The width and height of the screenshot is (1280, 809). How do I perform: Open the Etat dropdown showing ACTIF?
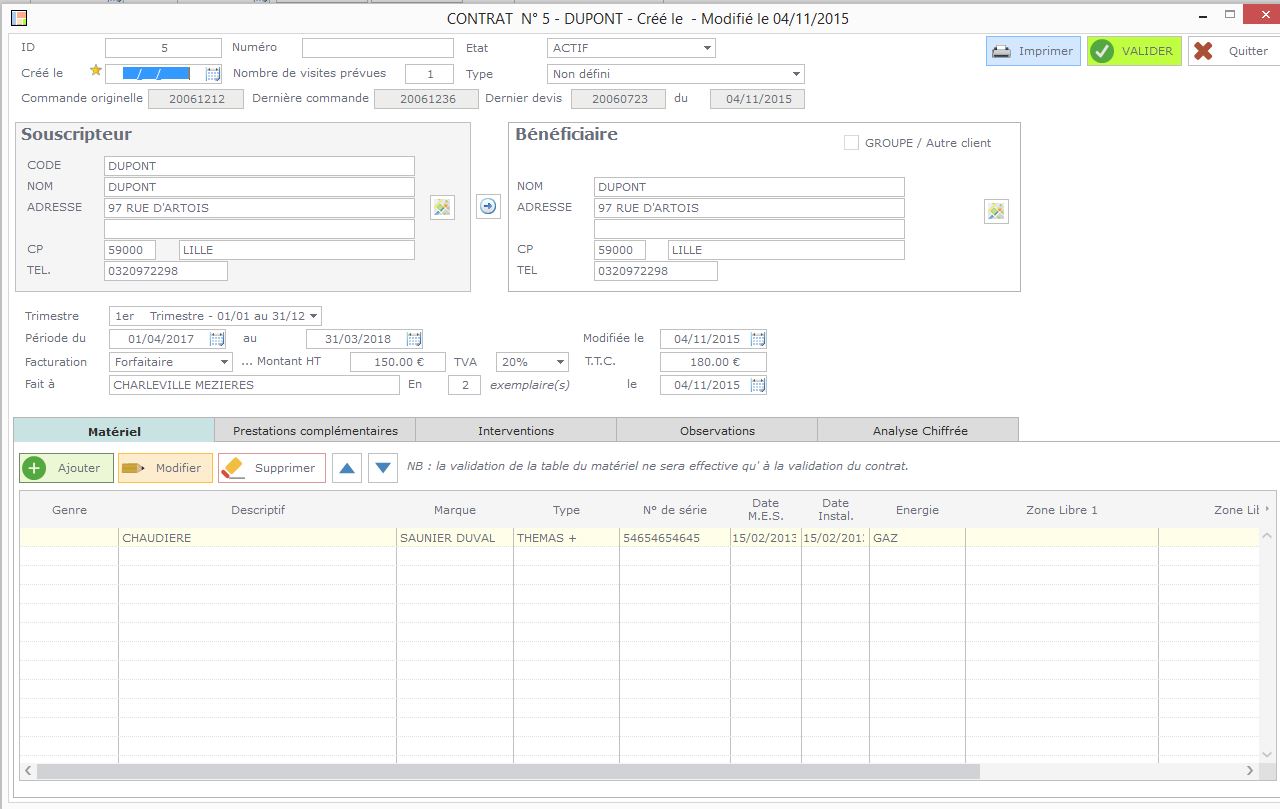(x=632, y=48)
